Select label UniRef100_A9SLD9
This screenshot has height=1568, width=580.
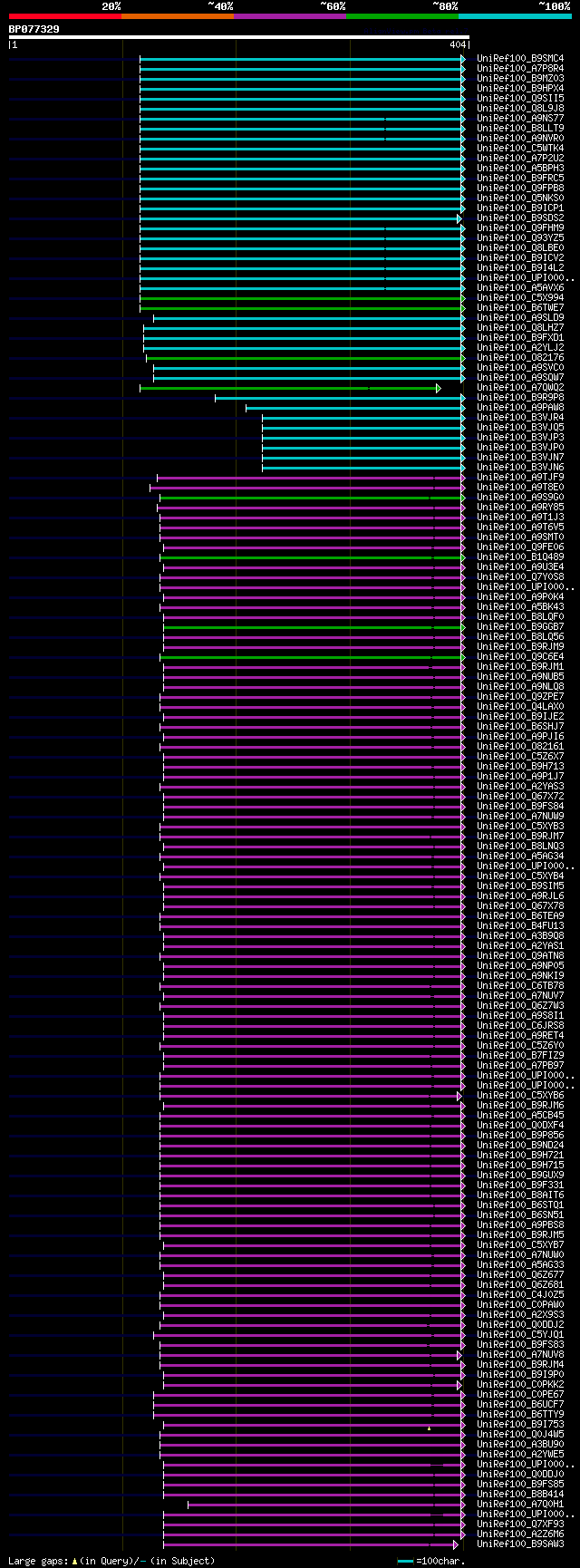pos(520,318)
